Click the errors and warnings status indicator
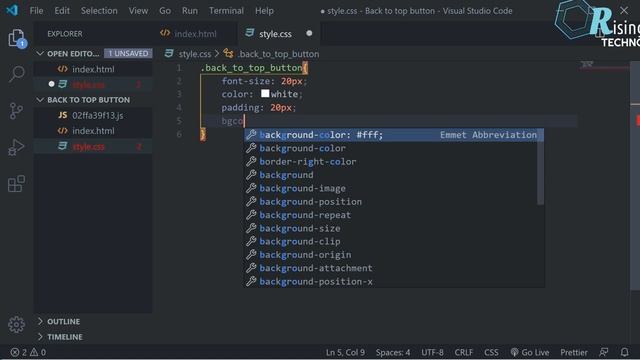Viewport: 640px width, 360px height. coord(28,352)
